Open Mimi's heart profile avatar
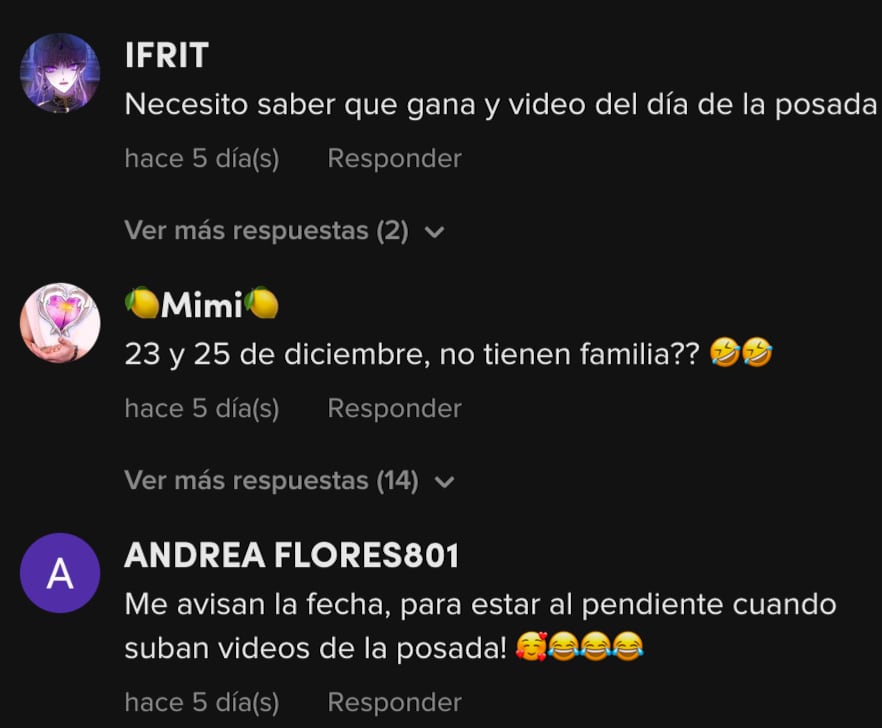The image size is (882, 728). point(60,323)
